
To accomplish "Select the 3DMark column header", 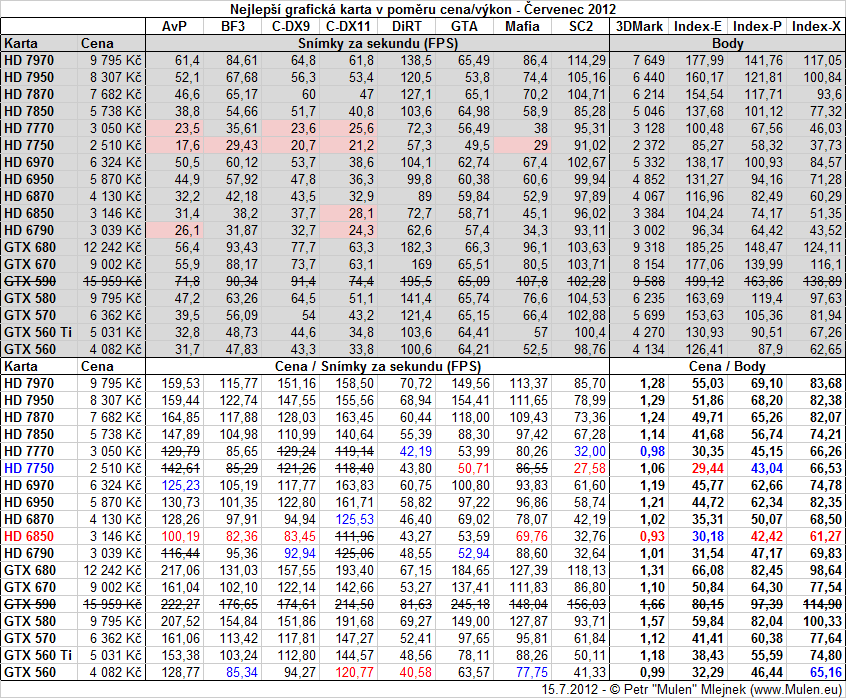I will (x=639, y=26).
